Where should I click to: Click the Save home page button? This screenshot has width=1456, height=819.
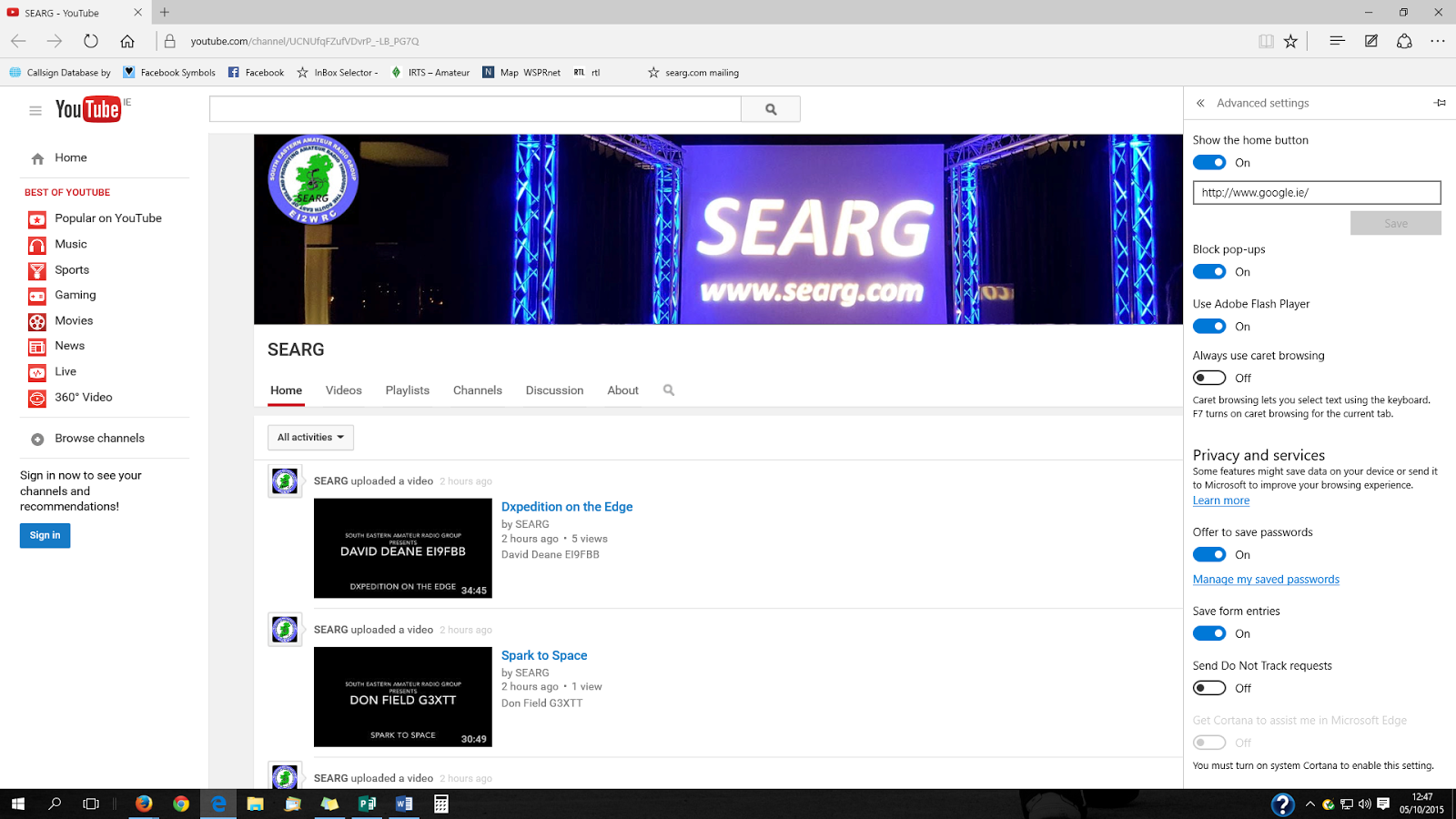1396,223
